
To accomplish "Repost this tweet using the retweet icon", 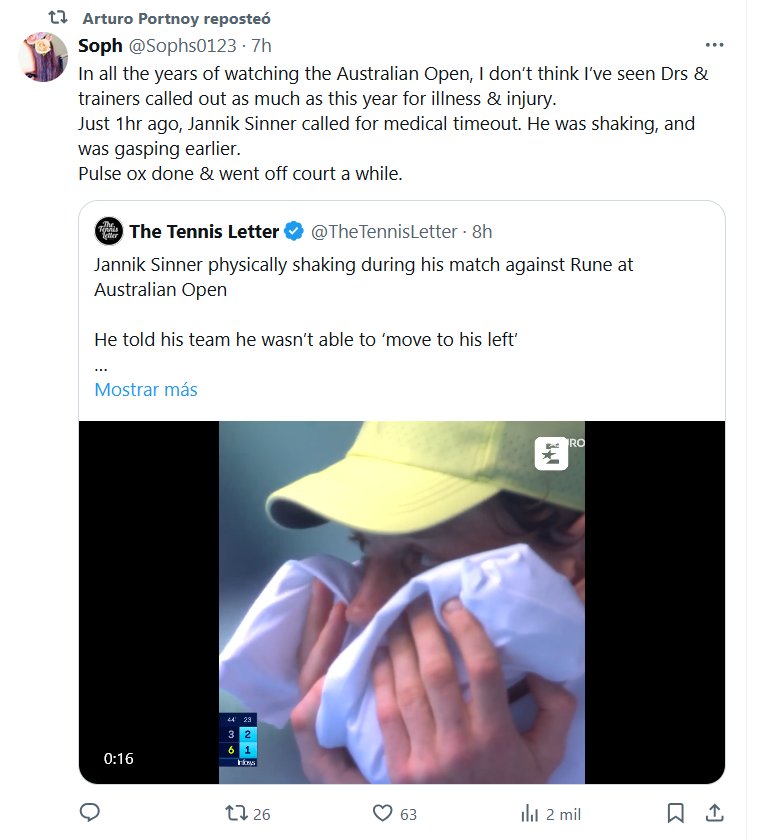I will pyautogui.click(x=236, y=813).
